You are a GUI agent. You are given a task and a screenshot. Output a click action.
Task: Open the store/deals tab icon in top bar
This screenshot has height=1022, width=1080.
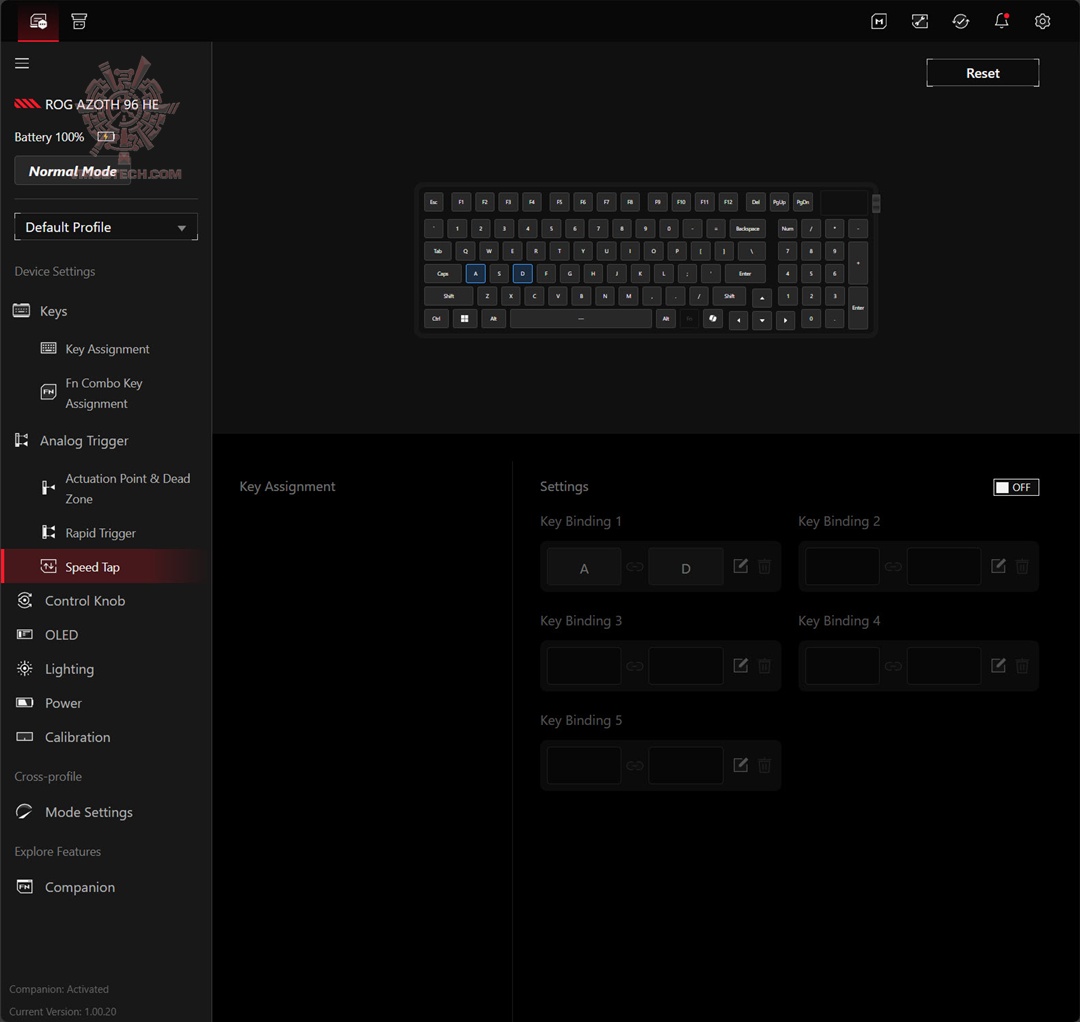pos(79,21)
